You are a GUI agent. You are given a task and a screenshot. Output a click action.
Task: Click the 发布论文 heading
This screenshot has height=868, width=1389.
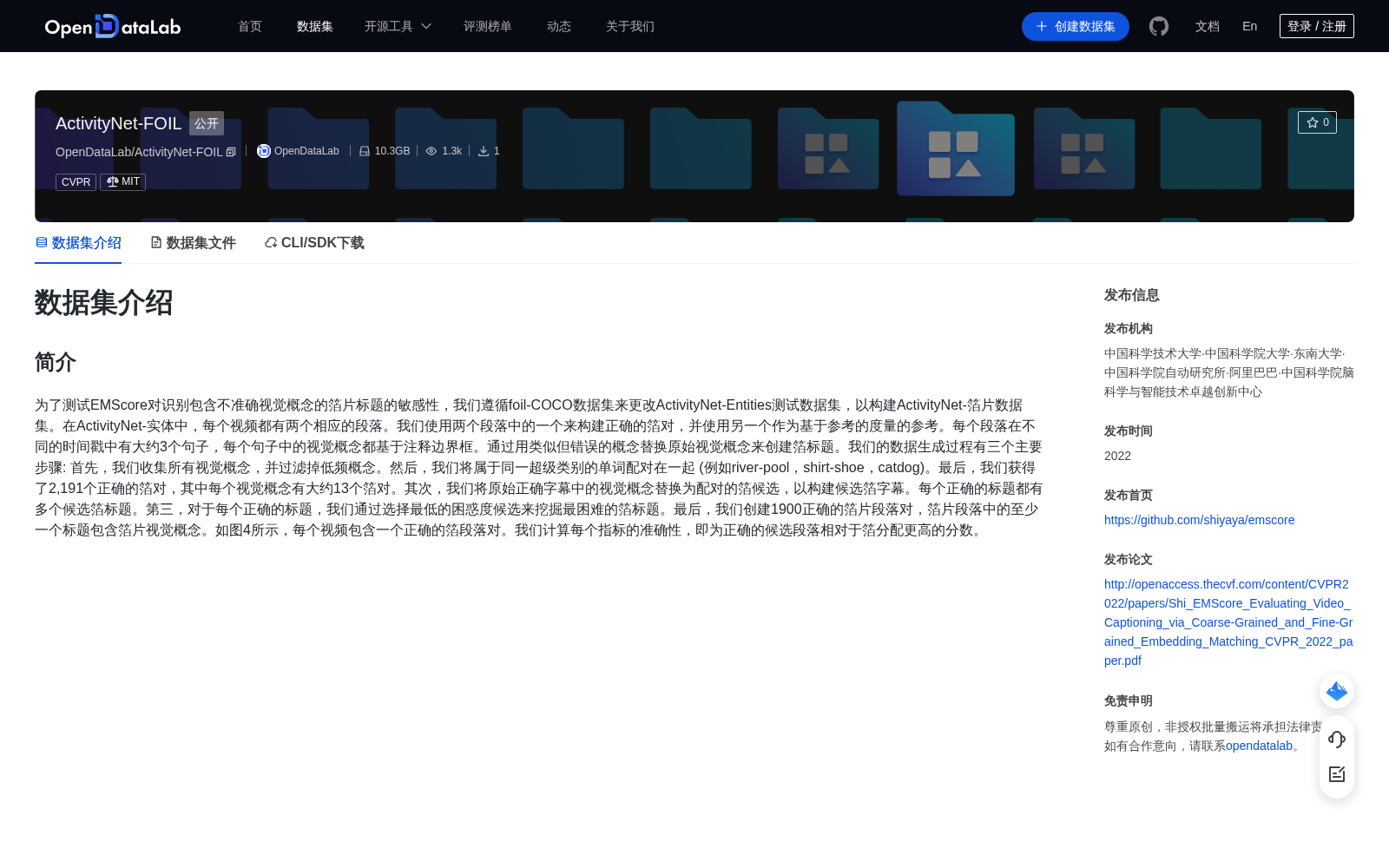[x=1129, y=559]
